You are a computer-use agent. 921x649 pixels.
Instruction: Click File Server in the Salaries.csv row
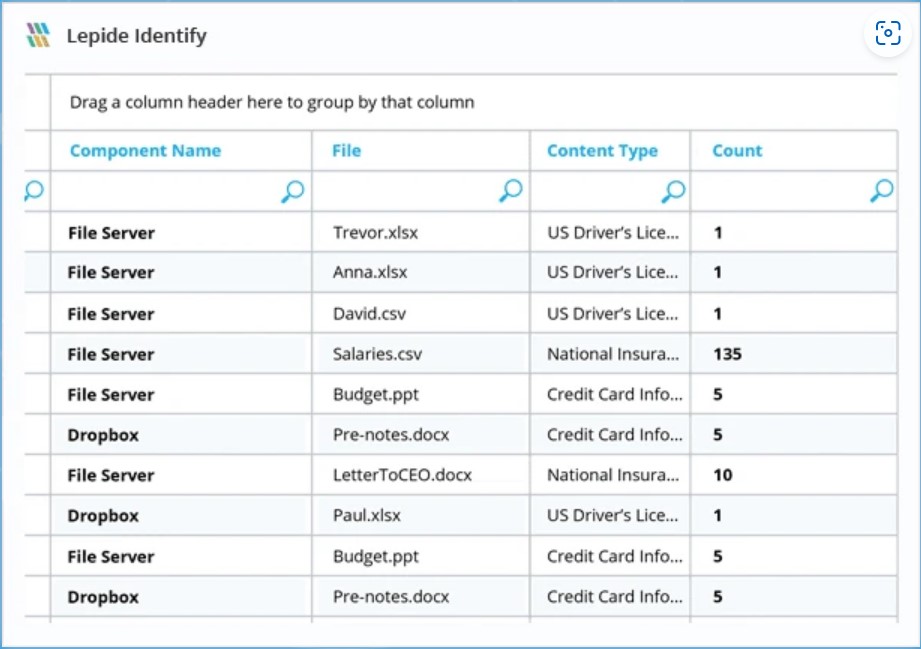[111, 355]
